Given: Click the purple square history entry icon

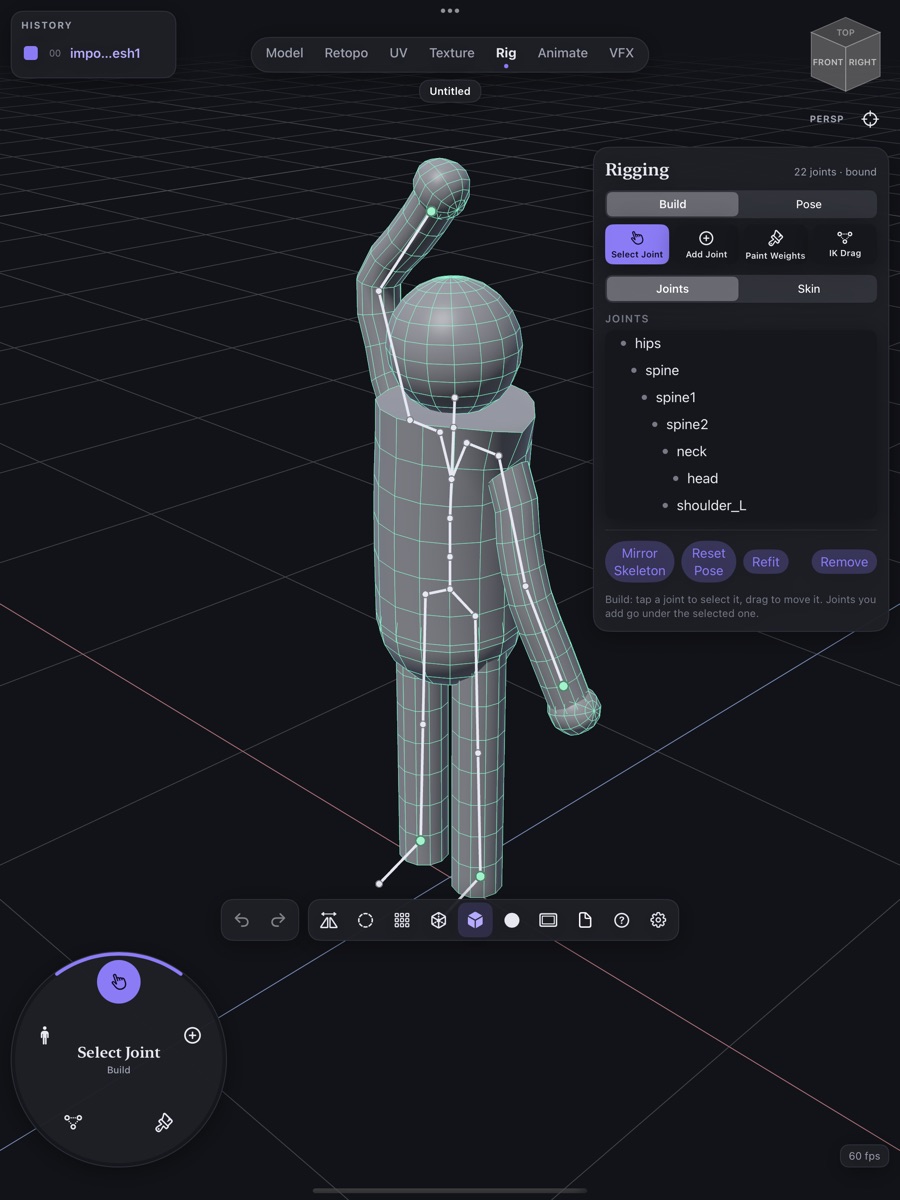Looking at the screenshot, I should pos(31,53).
